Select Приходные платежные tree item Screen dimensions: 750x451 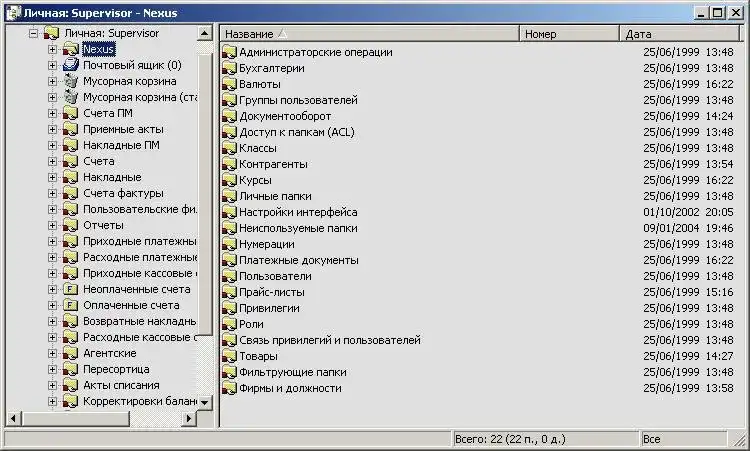[140, 241]
